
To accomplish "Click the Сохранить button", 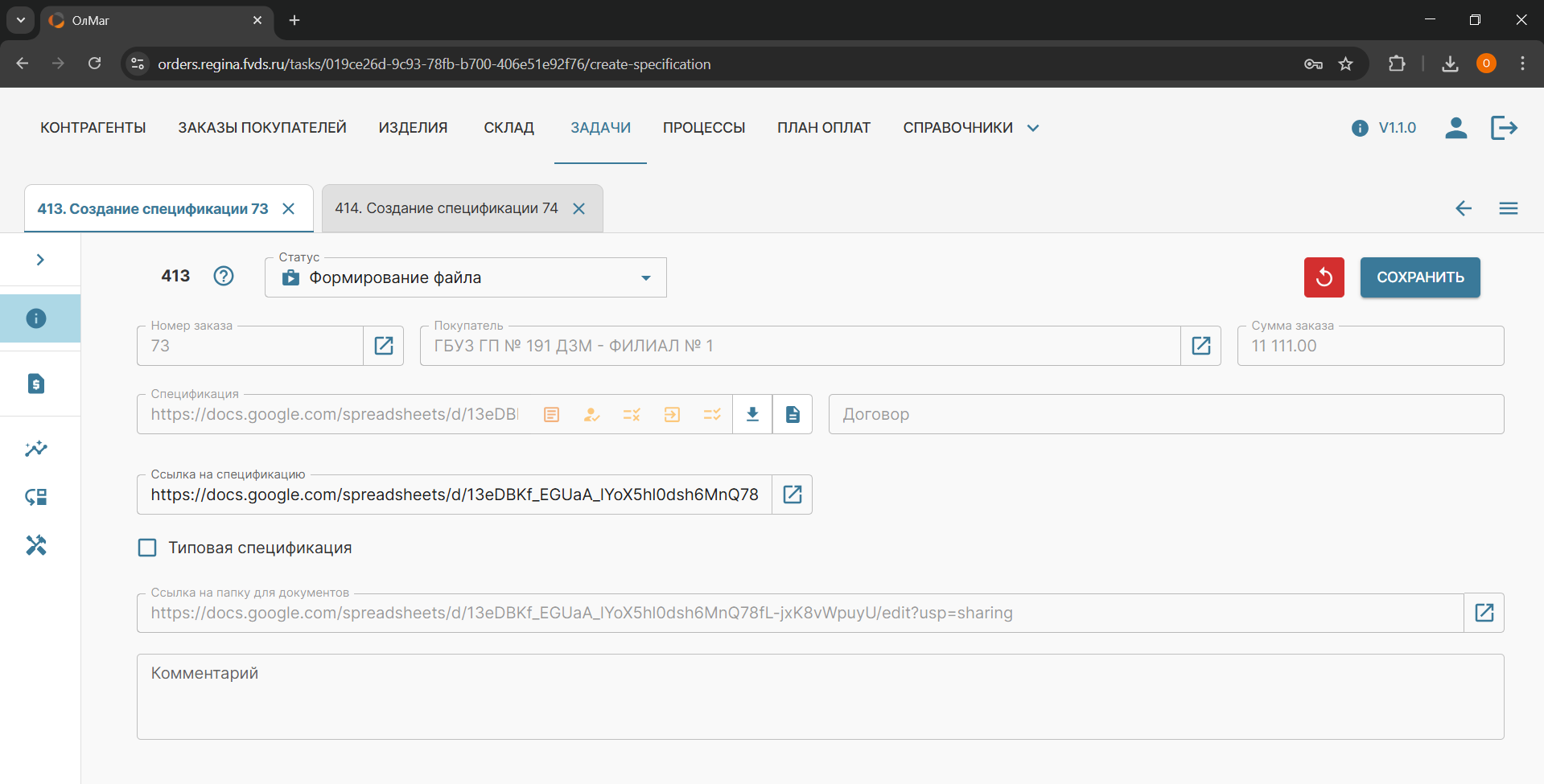I will pos(1420,277).
